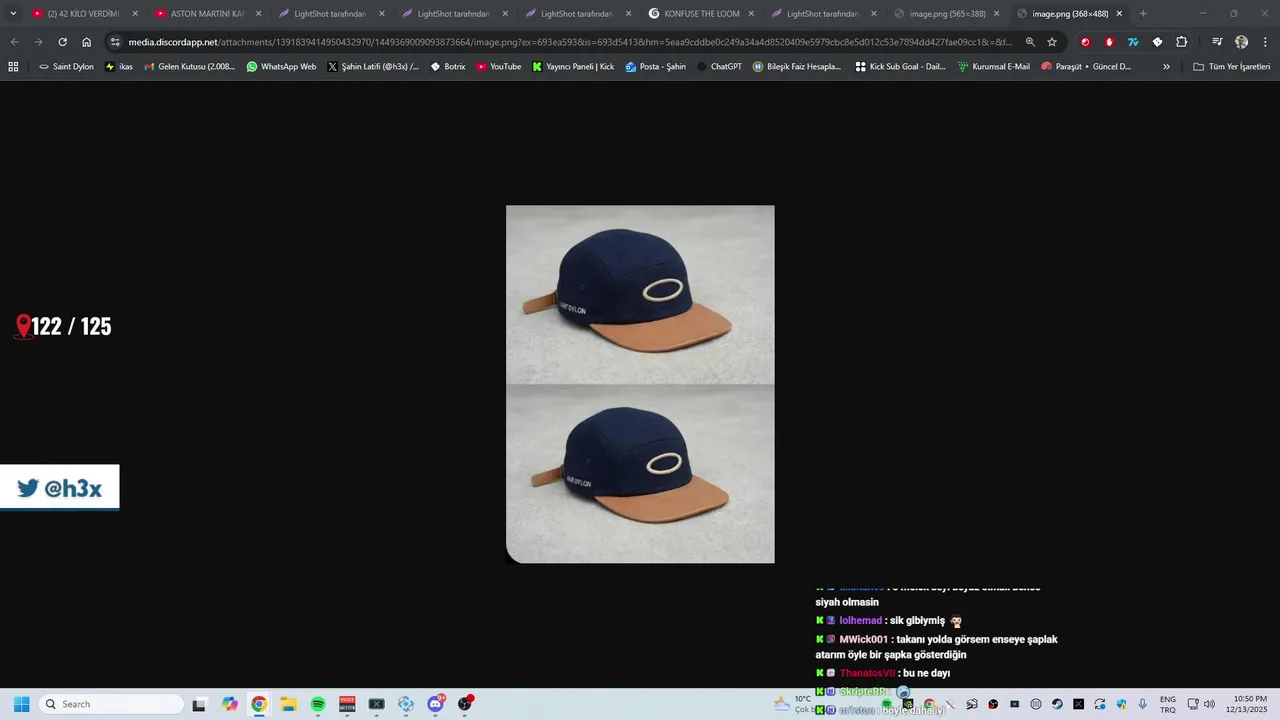Open Copilot from the taskbar

point(230,704)
